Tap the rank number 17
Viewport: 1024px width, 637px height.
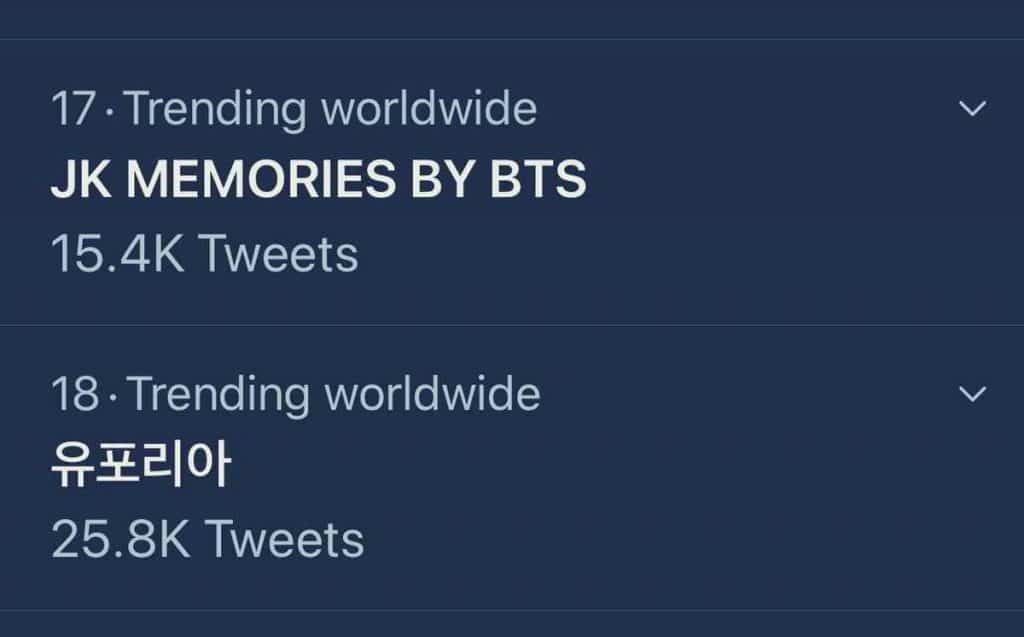point(74,109)
